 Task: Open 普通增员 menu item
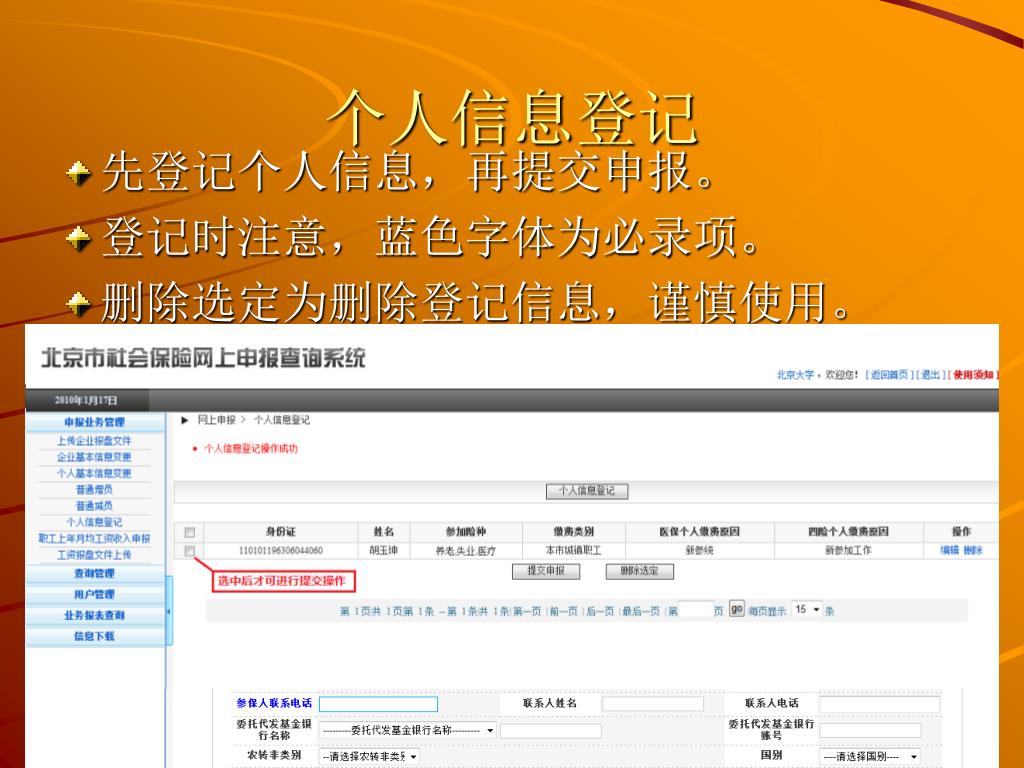point(94,490)
